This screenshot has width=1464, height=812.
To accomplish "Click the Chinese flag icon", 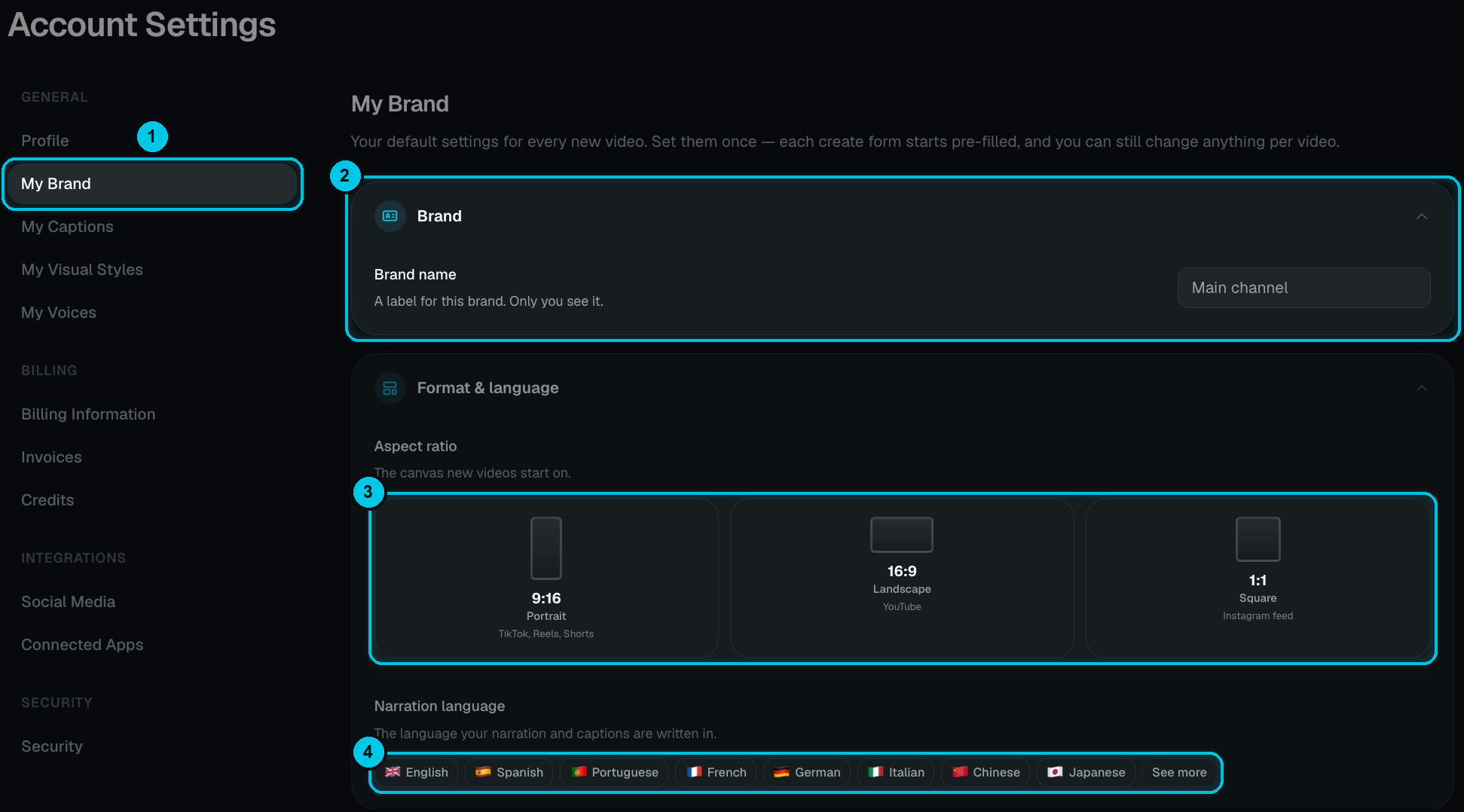I will click(x=960, y=772).
